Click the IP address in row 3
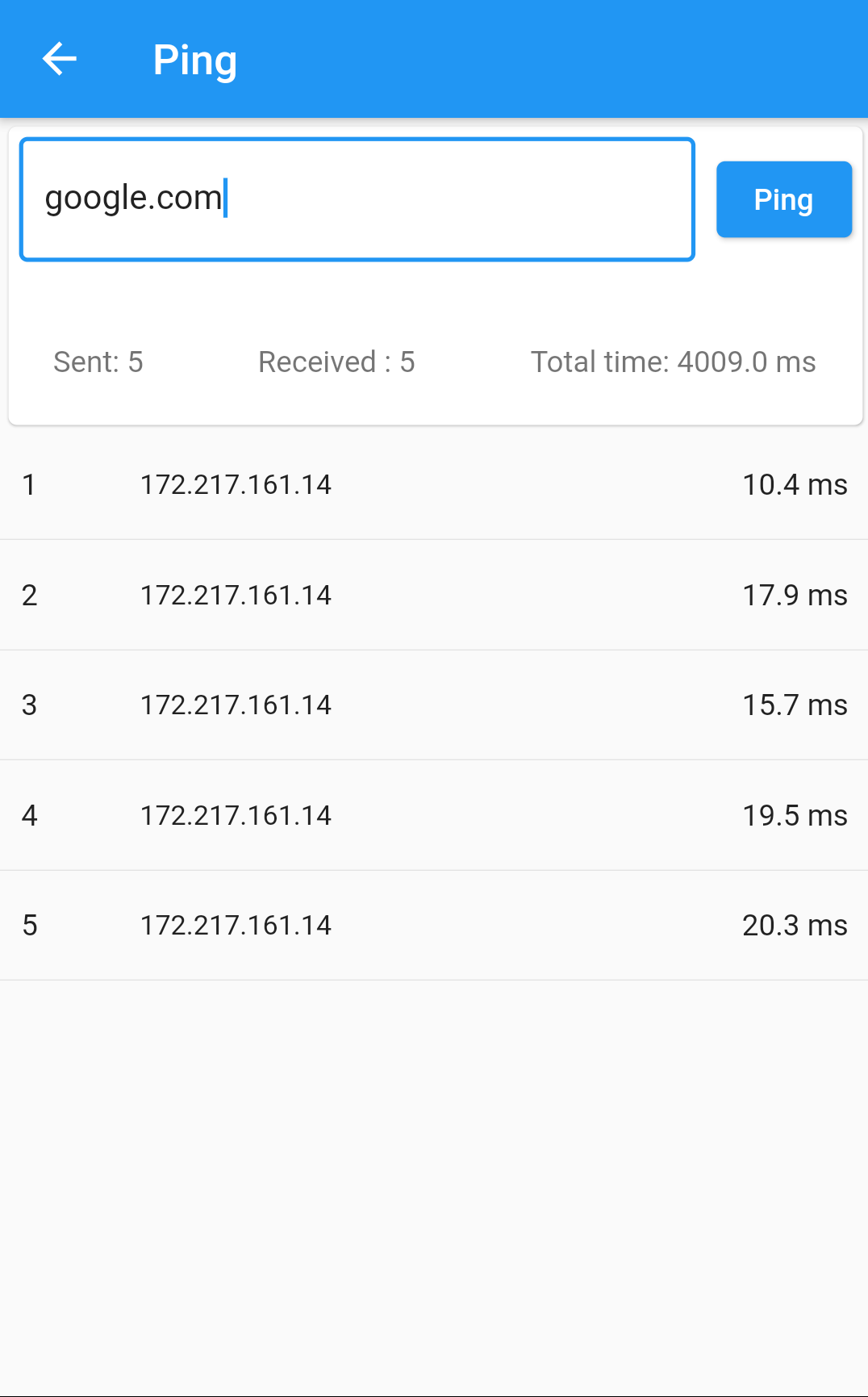Viewport: 868px width, 1397px height. click(x=236, y=705)
